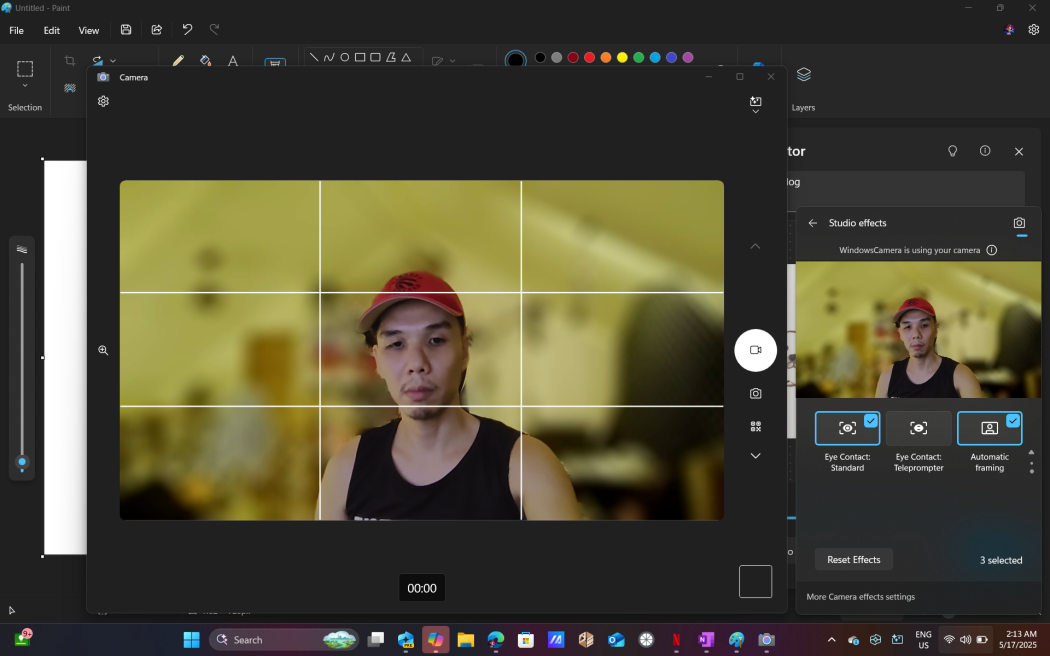Open Camera app settings gear

click(x=103, y=101)
